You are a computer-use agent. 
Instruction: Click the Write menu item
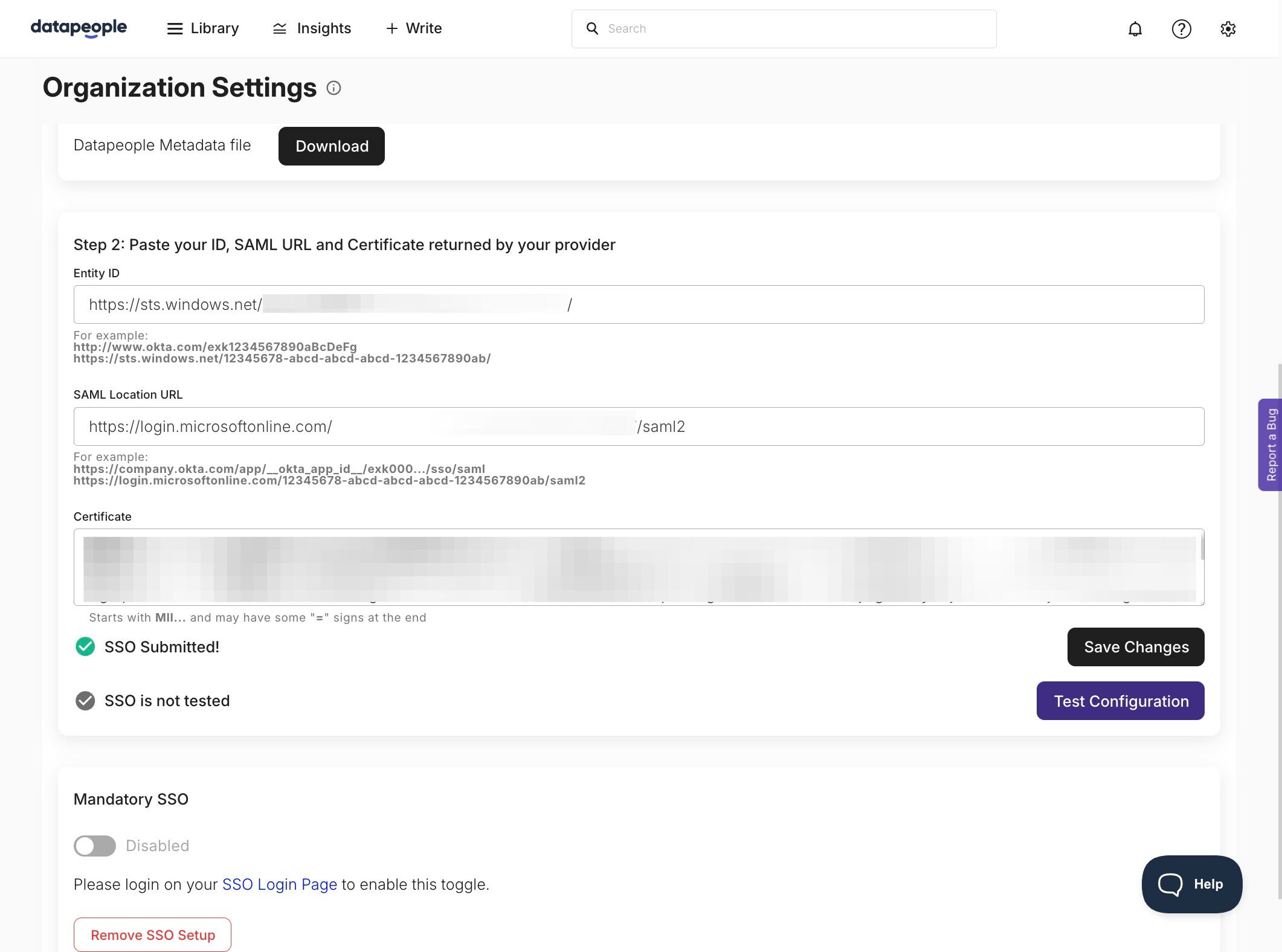(414, 28)
